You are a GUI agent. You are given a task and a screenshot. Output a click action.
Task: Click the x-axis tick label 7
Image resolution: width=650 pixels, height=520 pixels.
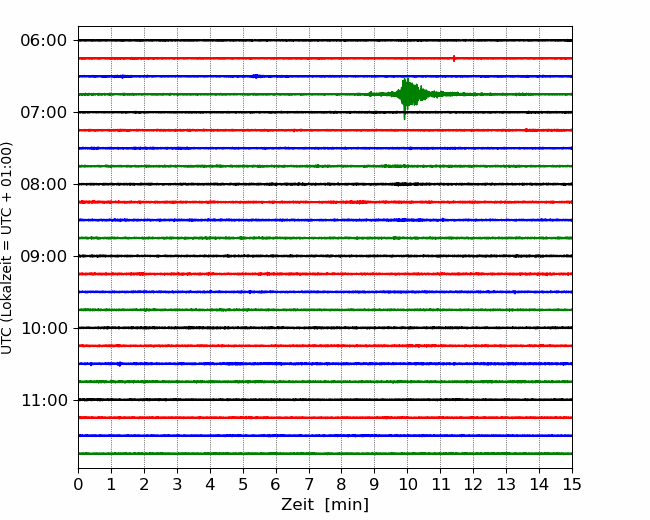[309, 484]
